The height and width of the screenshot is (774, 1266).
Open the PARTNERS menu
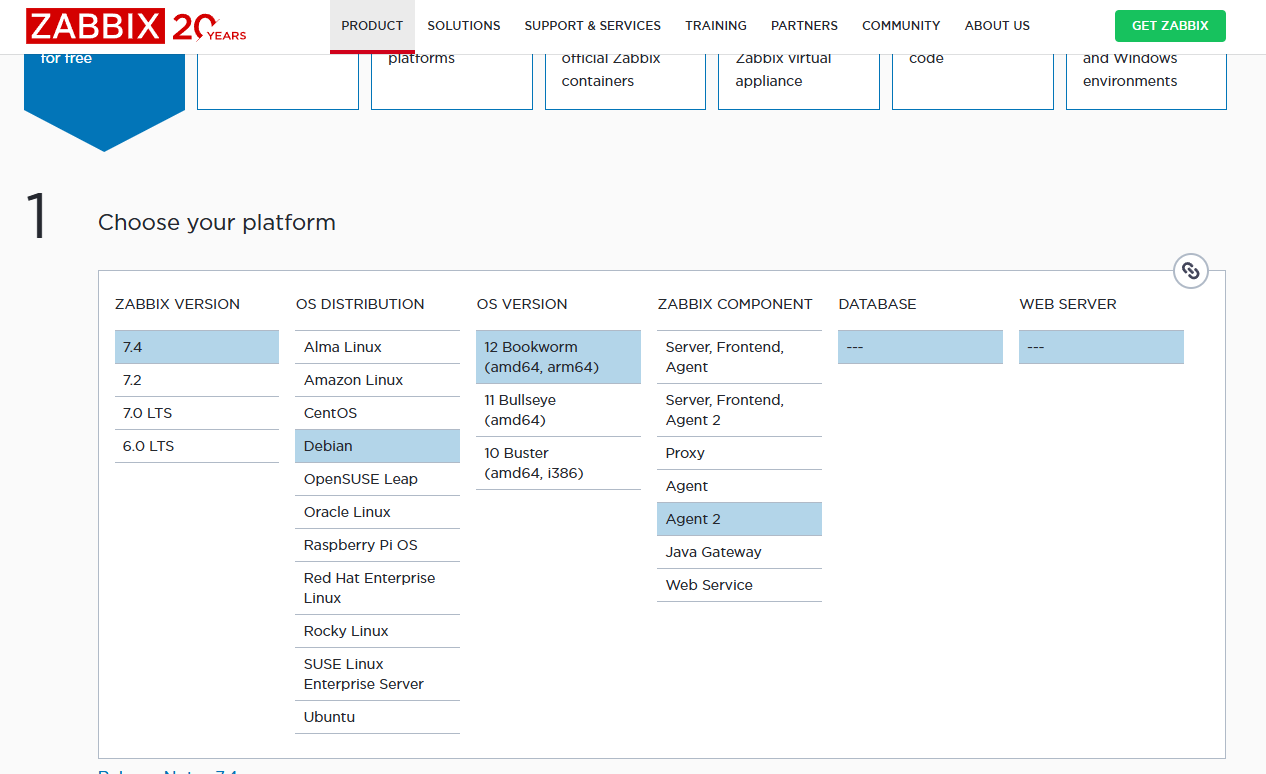pyautogui.click(x=804, y=26)
